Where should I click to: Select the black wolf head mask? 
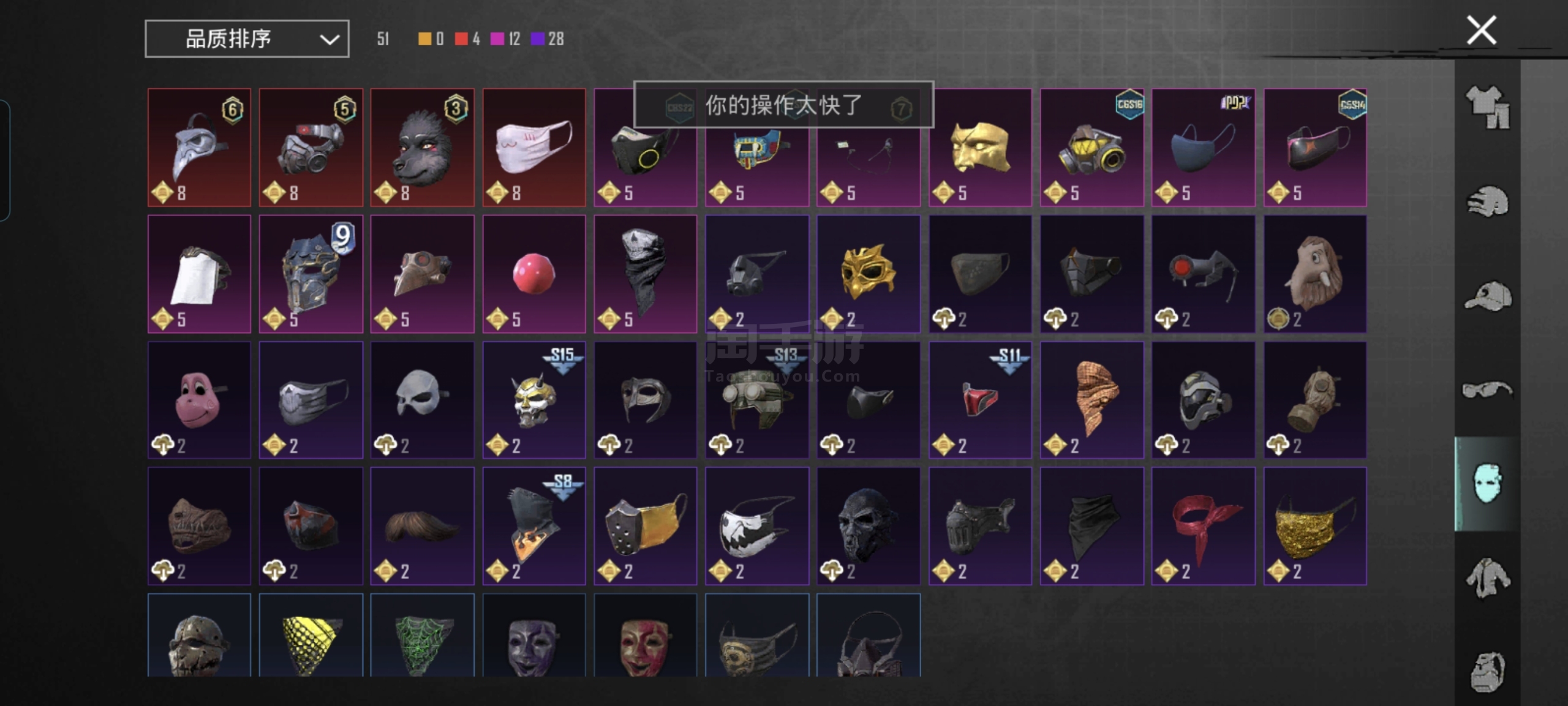422,148
